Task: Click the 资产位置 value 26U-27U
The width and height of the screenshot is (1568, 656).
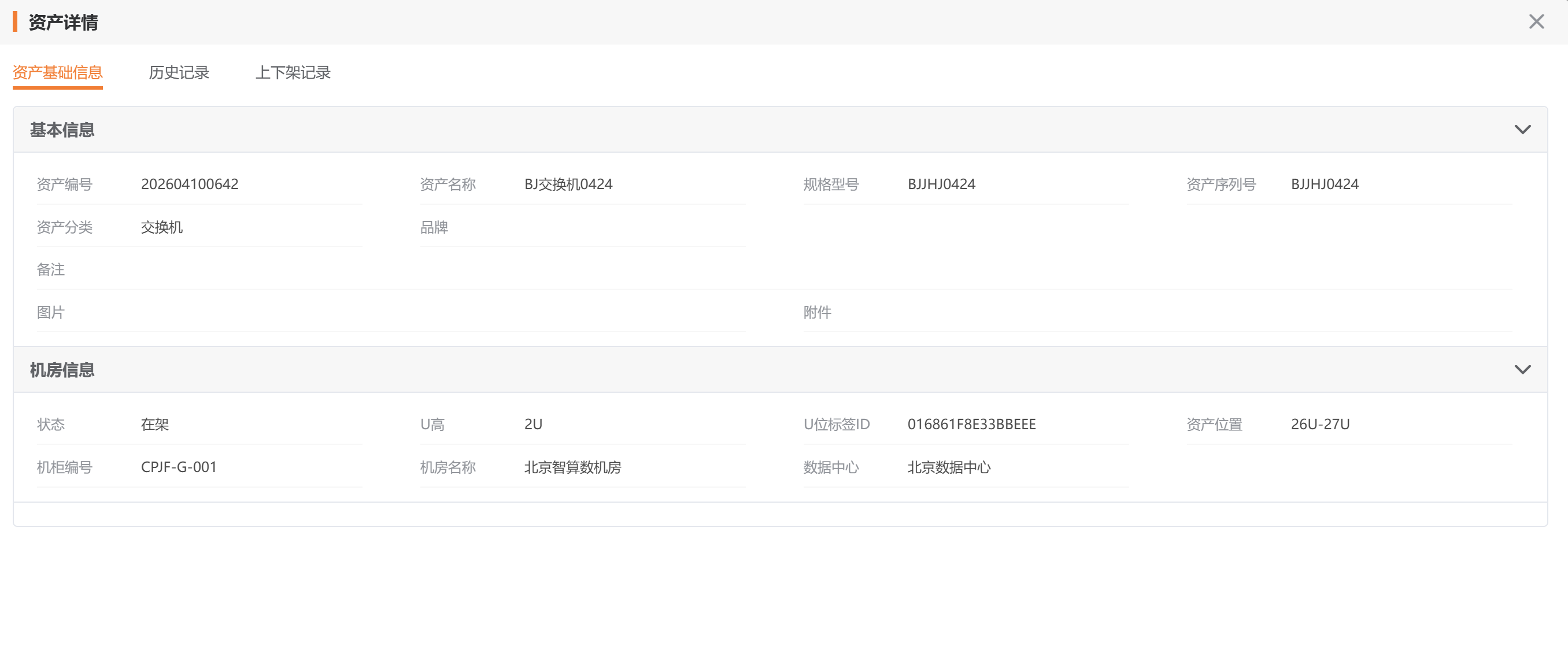Action: (1319, 424)
